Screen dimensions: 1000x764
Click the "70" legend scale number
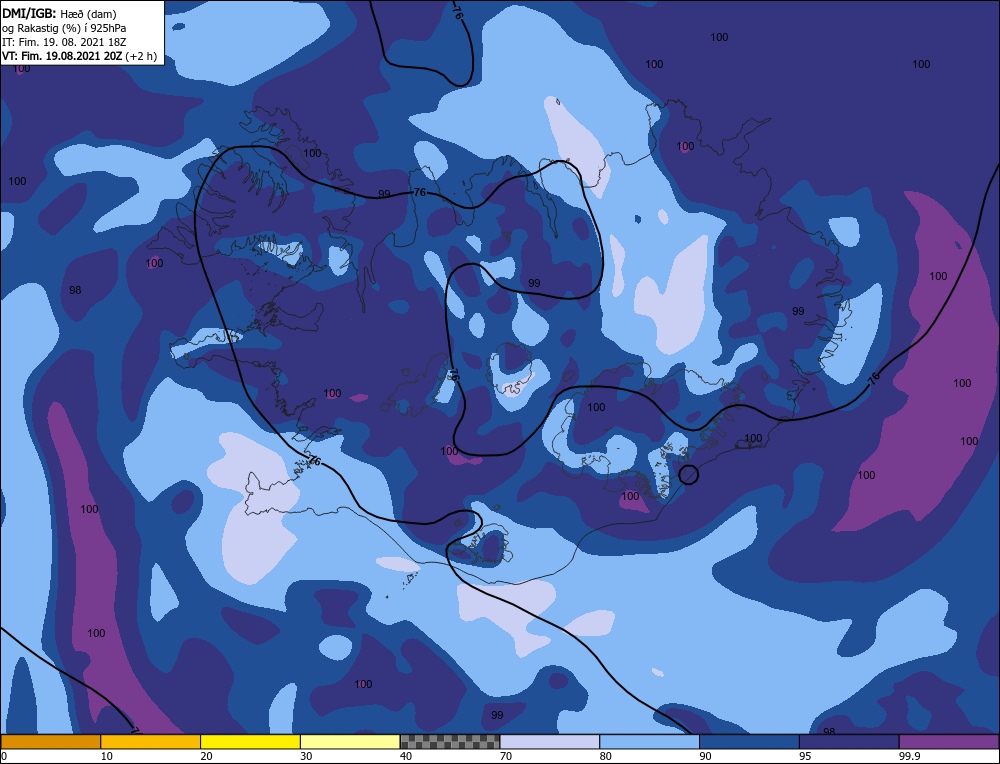506,756
